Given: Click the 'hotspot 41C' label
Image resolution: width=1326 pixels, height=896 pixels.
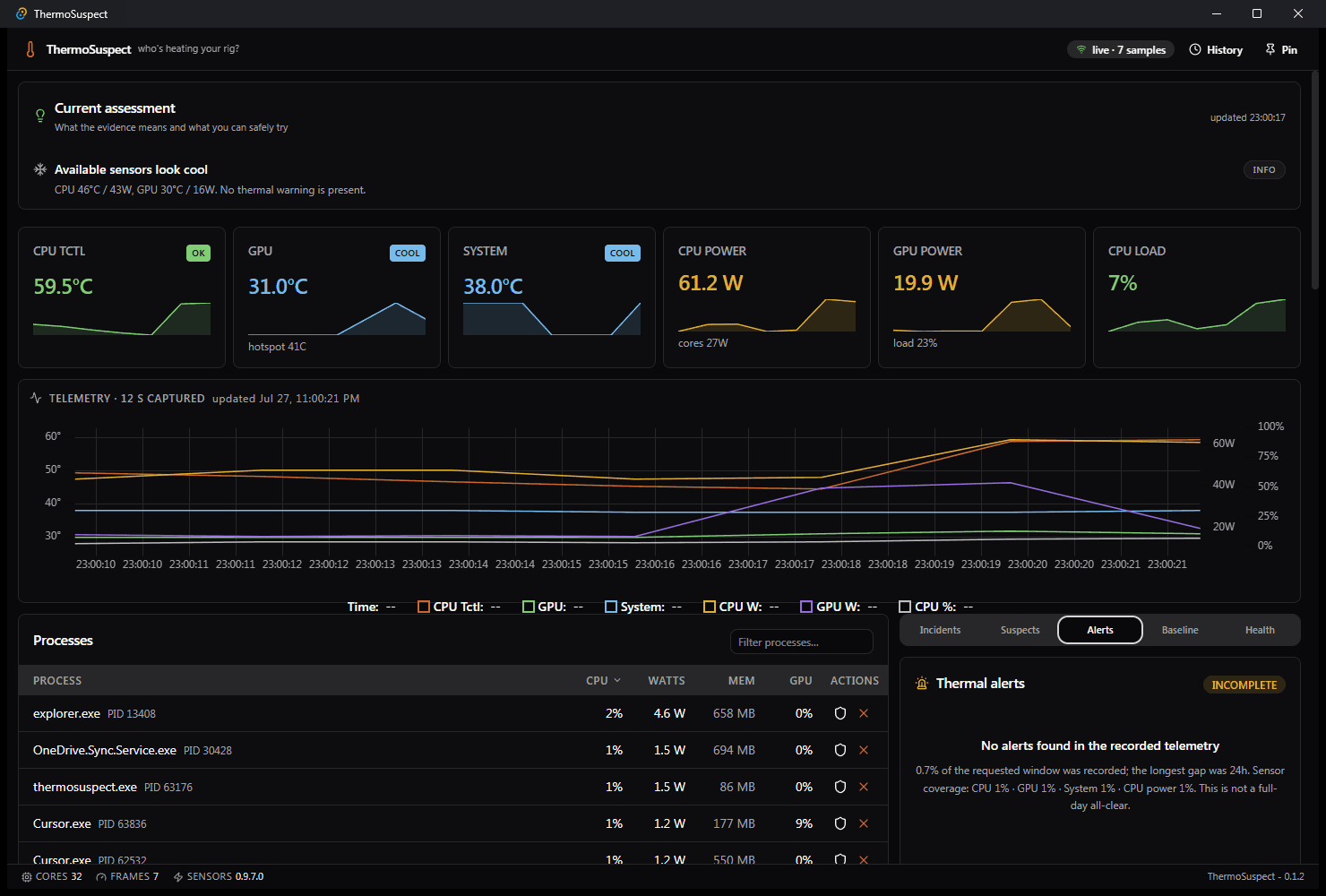Looking at the screenshot, I should coord(277,347).
